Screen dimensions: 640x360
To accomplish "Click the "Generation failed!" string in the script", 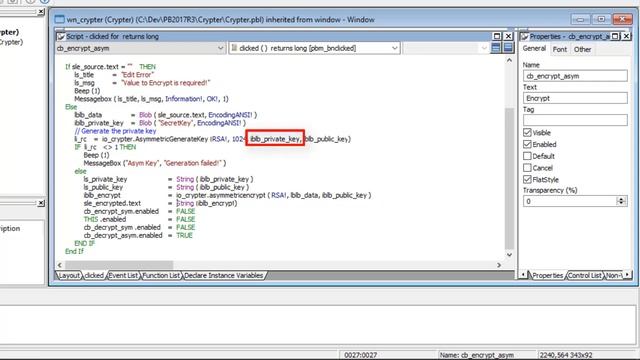I will [x=192, y=163].
